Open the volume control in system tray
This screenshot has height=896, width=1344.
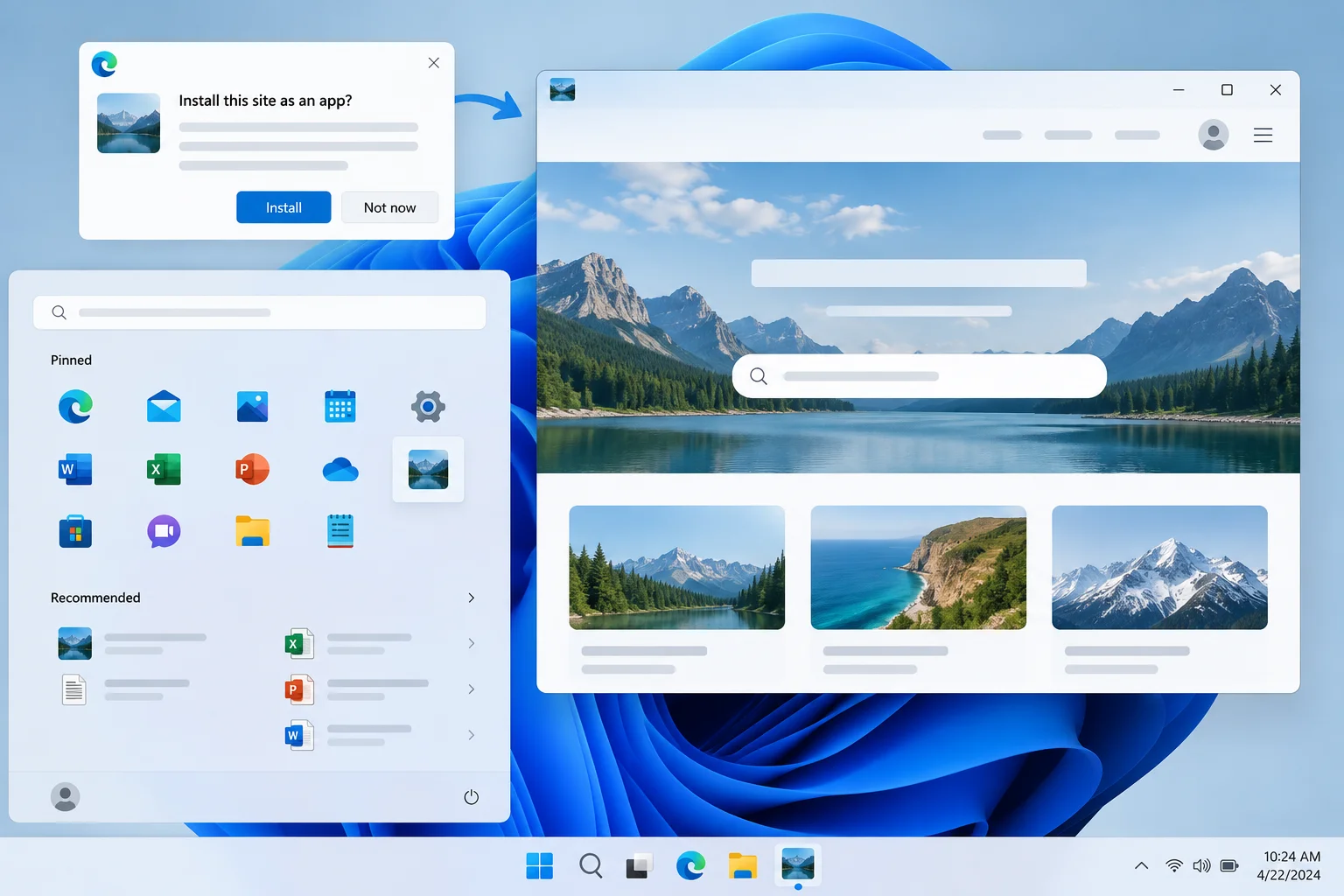point(1201,866)
